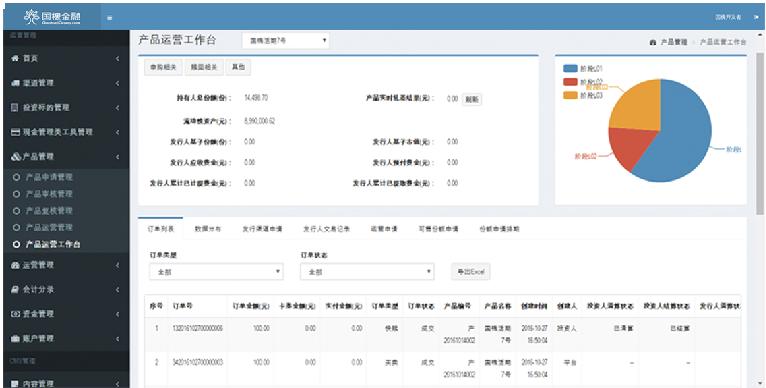The image size is (766, 388).
Task: Switch to the 发行人交易记录 tab
Action: [x=326, y=229]
